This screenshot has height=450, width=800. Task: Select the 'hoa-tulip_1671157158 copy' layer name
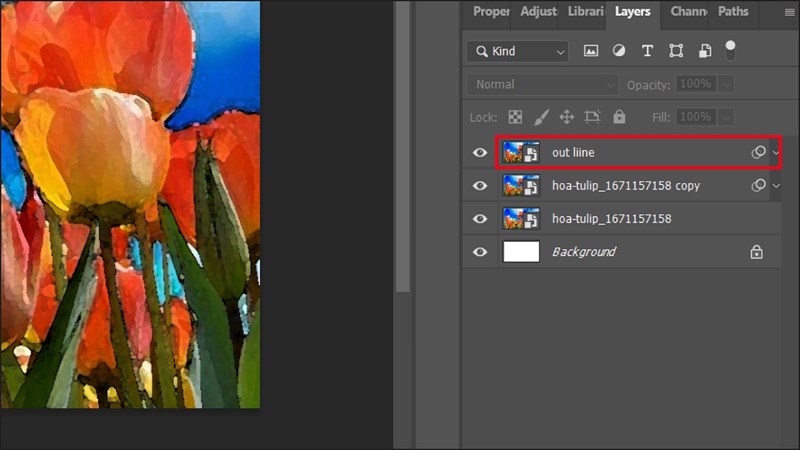coord(626,186)
